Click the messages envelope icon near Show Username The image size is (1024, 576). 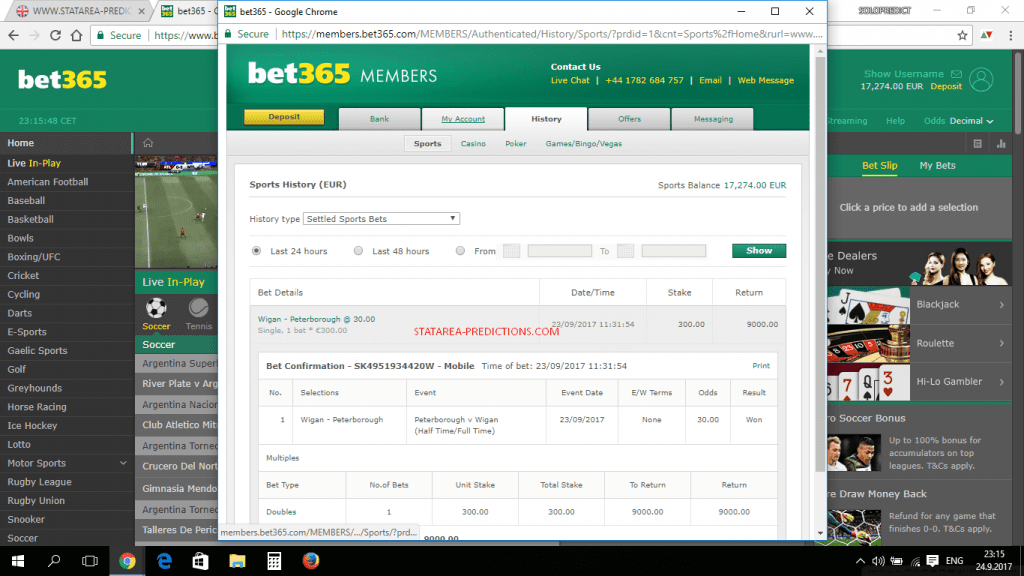(956, 74)
